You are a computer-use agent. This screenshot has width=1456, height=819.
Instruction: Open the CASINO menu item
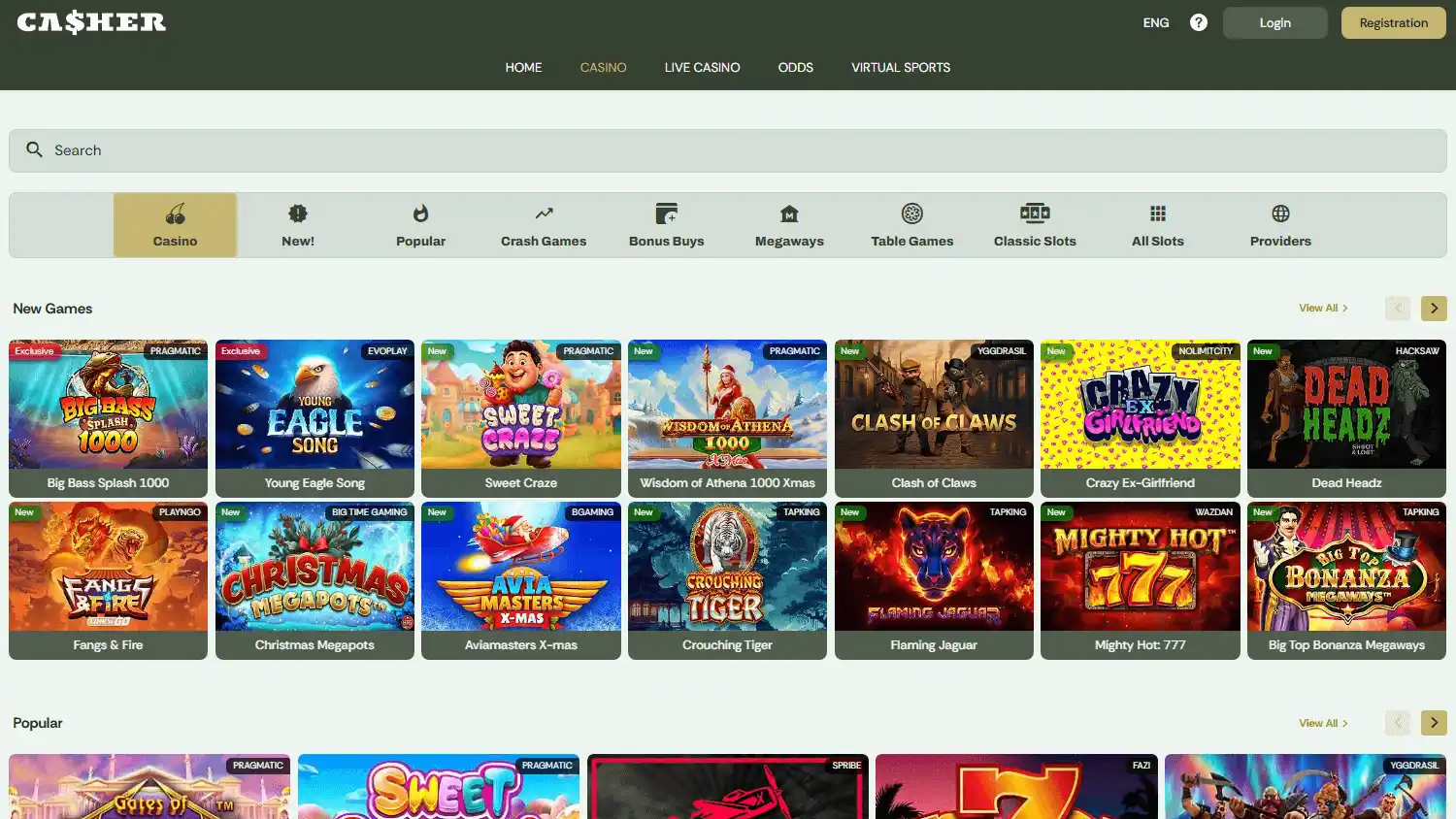point(603,67)
